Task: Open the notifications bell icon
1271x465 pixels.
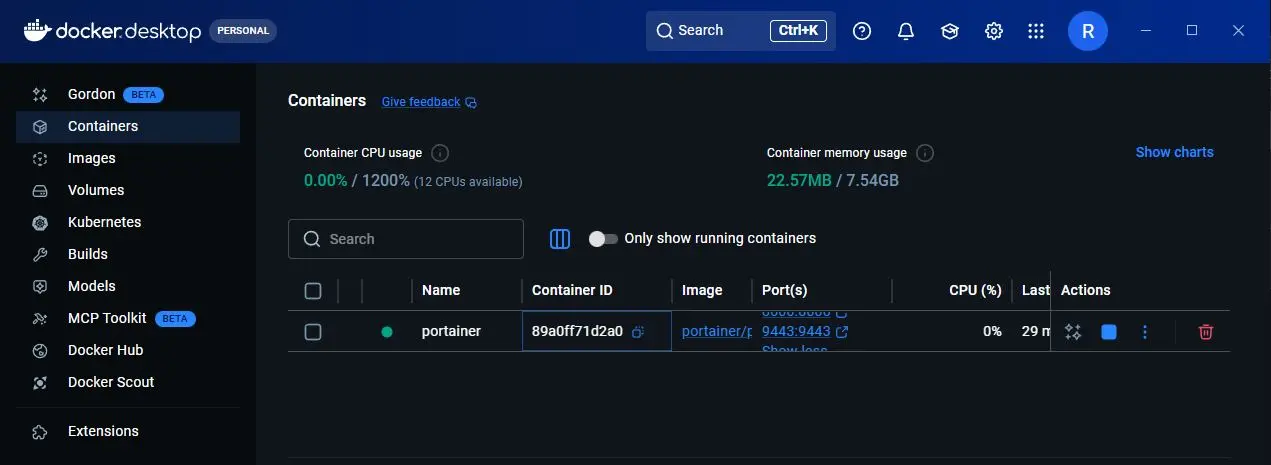Action: (906, 31)
